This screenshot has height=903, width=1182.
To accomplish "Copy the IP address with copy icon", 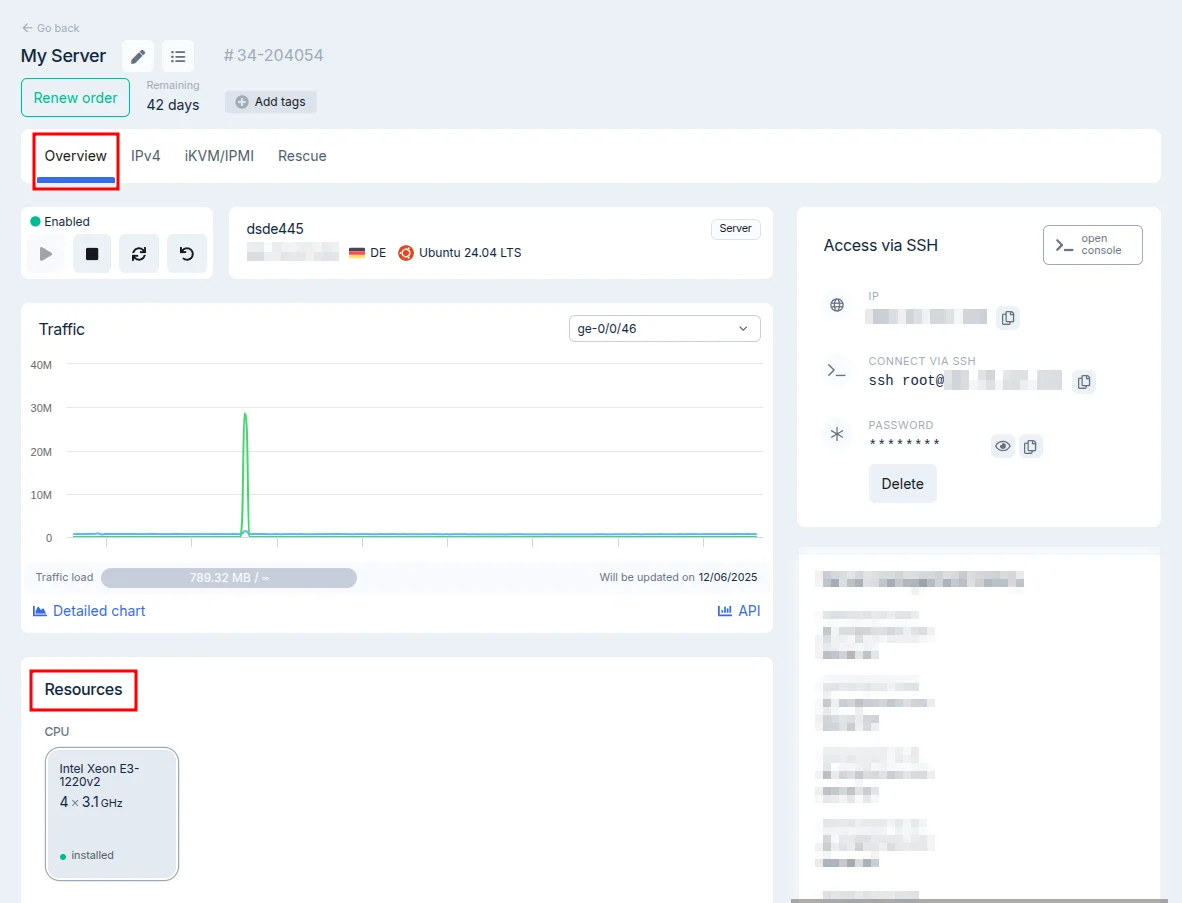I will [1008, 318].
